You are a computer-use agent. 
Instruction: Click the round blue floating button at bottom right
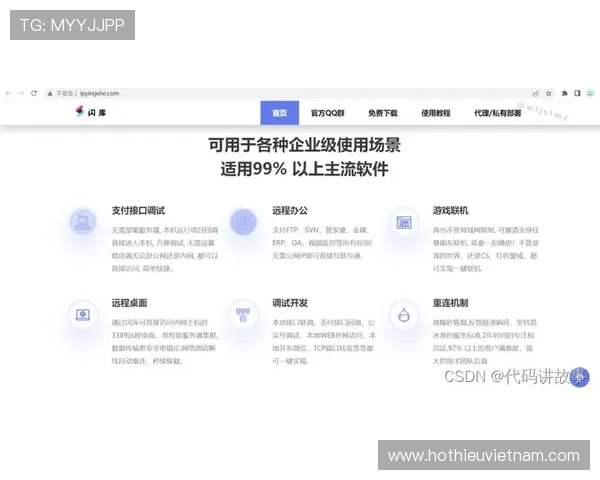click(x=579, y=377)
